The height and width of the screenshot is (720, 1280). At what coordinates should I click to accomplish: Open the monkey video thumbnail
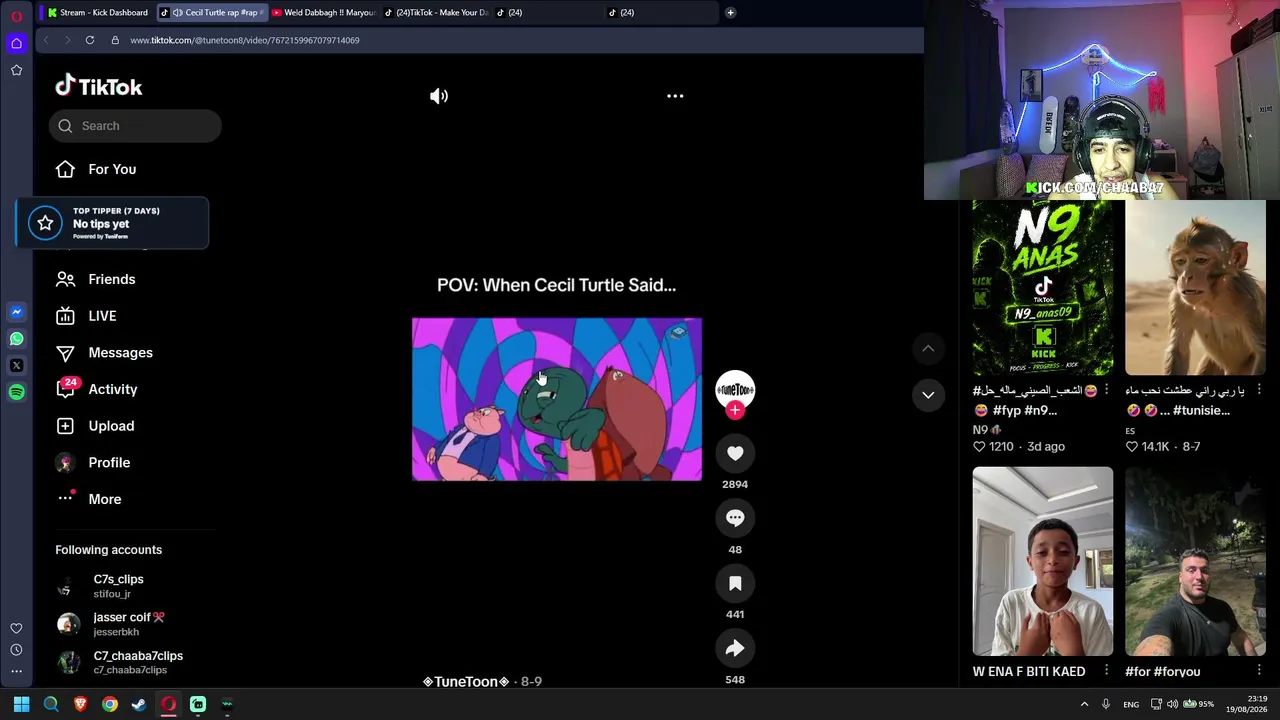(x=1195, y=288)
